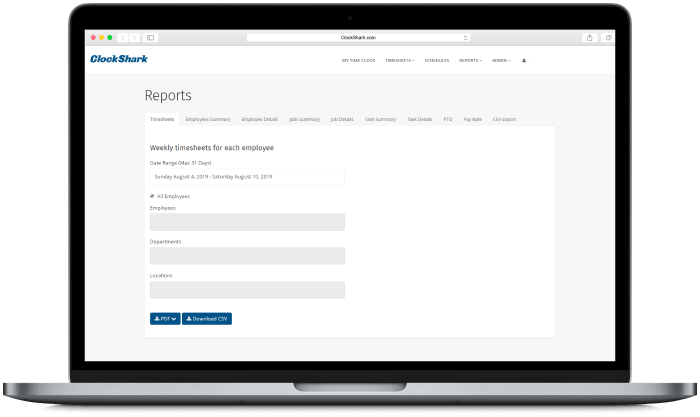Expand the Reports navigation menu
This screenshot has height=417, width=700.
point(470,60)
